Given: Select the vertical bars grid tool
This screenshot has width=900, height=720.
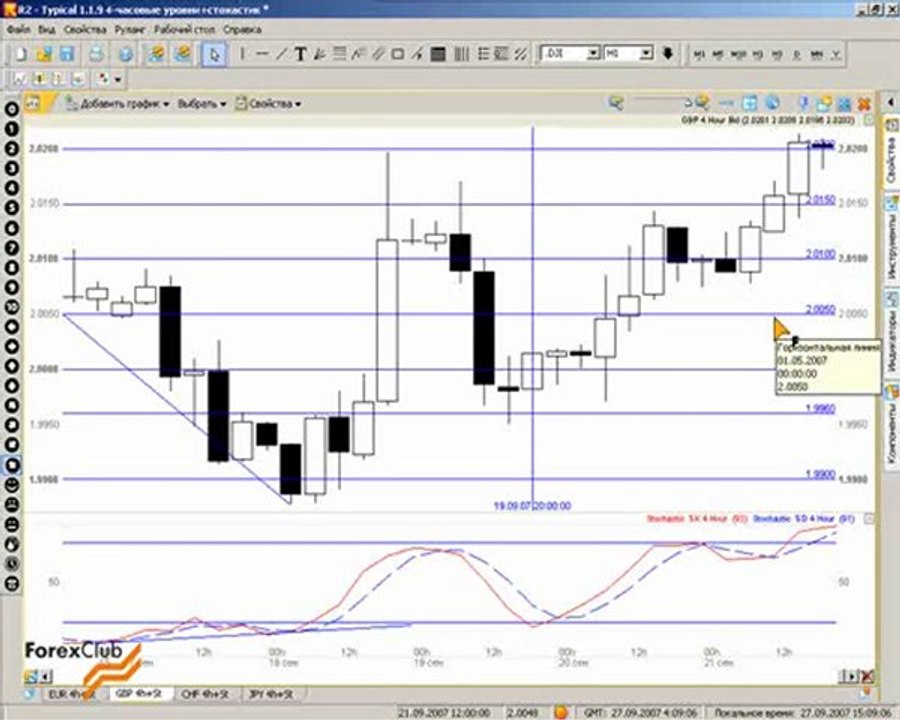Looking at the screenshot, I should coord(461,54).
